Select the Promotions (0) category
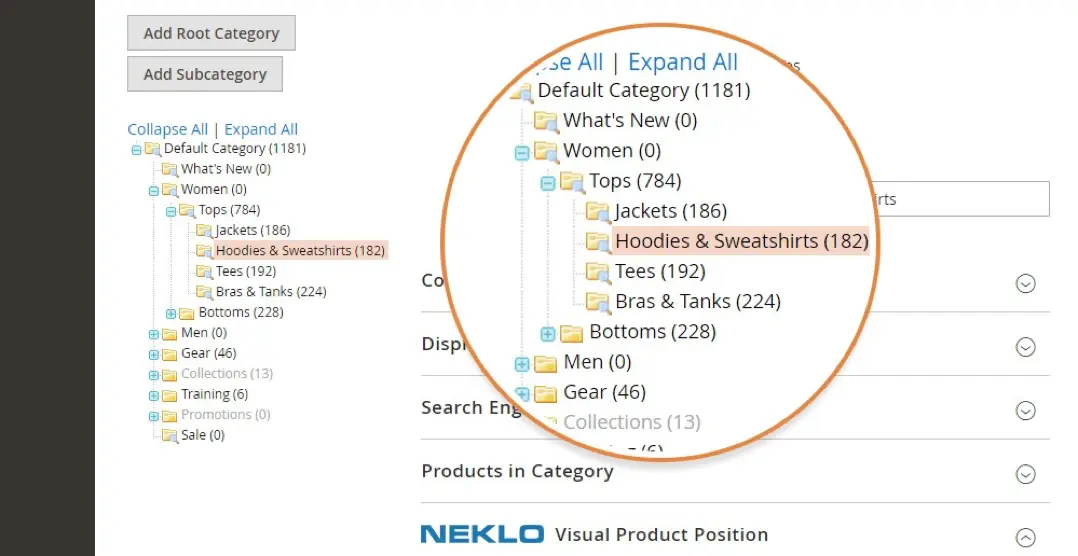 click(x=225, y=415)
